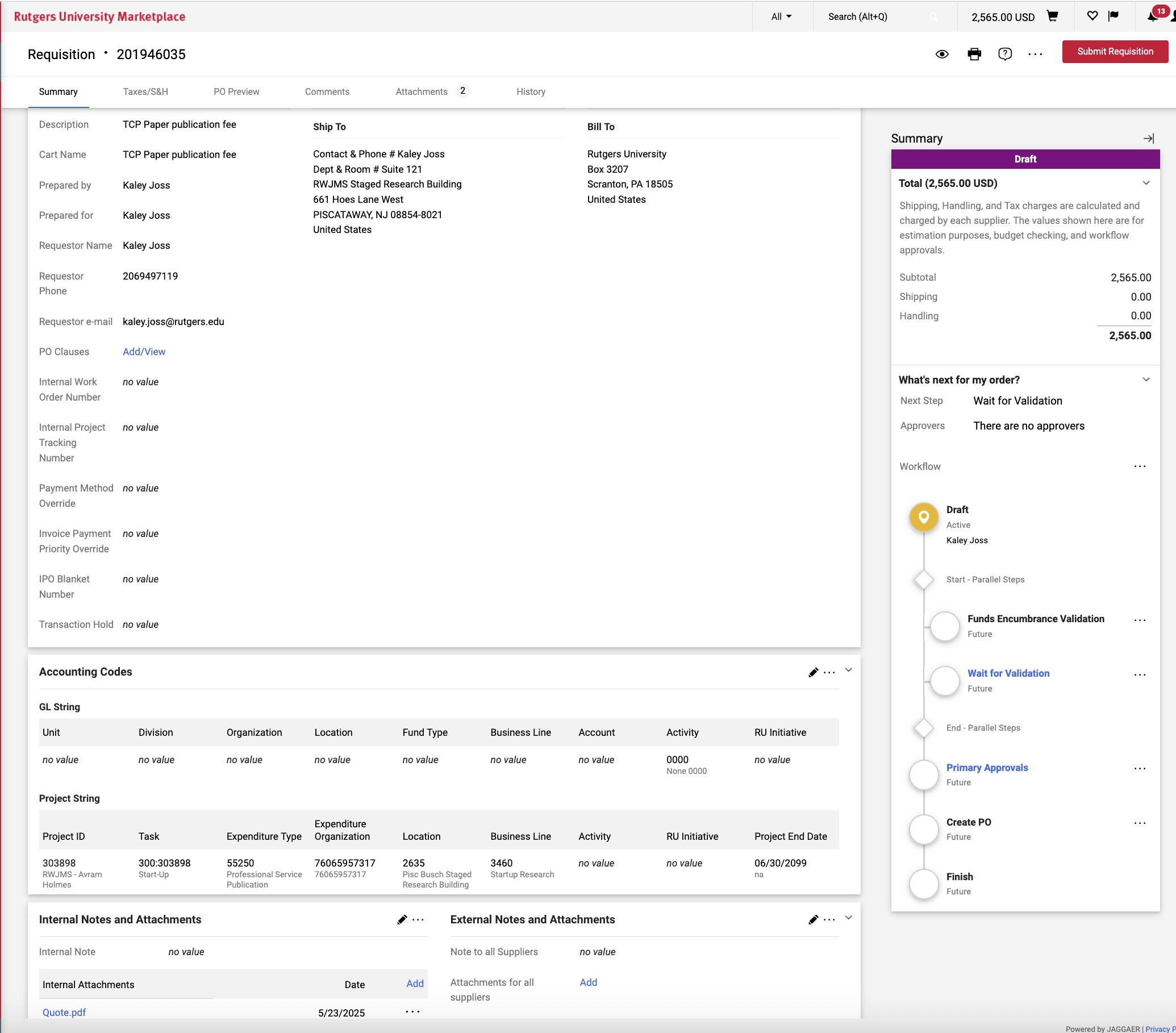Viewport: 1176px width, 1033px height.
Task: Collapse What's next for my order section
Action: pos(1145,380)
